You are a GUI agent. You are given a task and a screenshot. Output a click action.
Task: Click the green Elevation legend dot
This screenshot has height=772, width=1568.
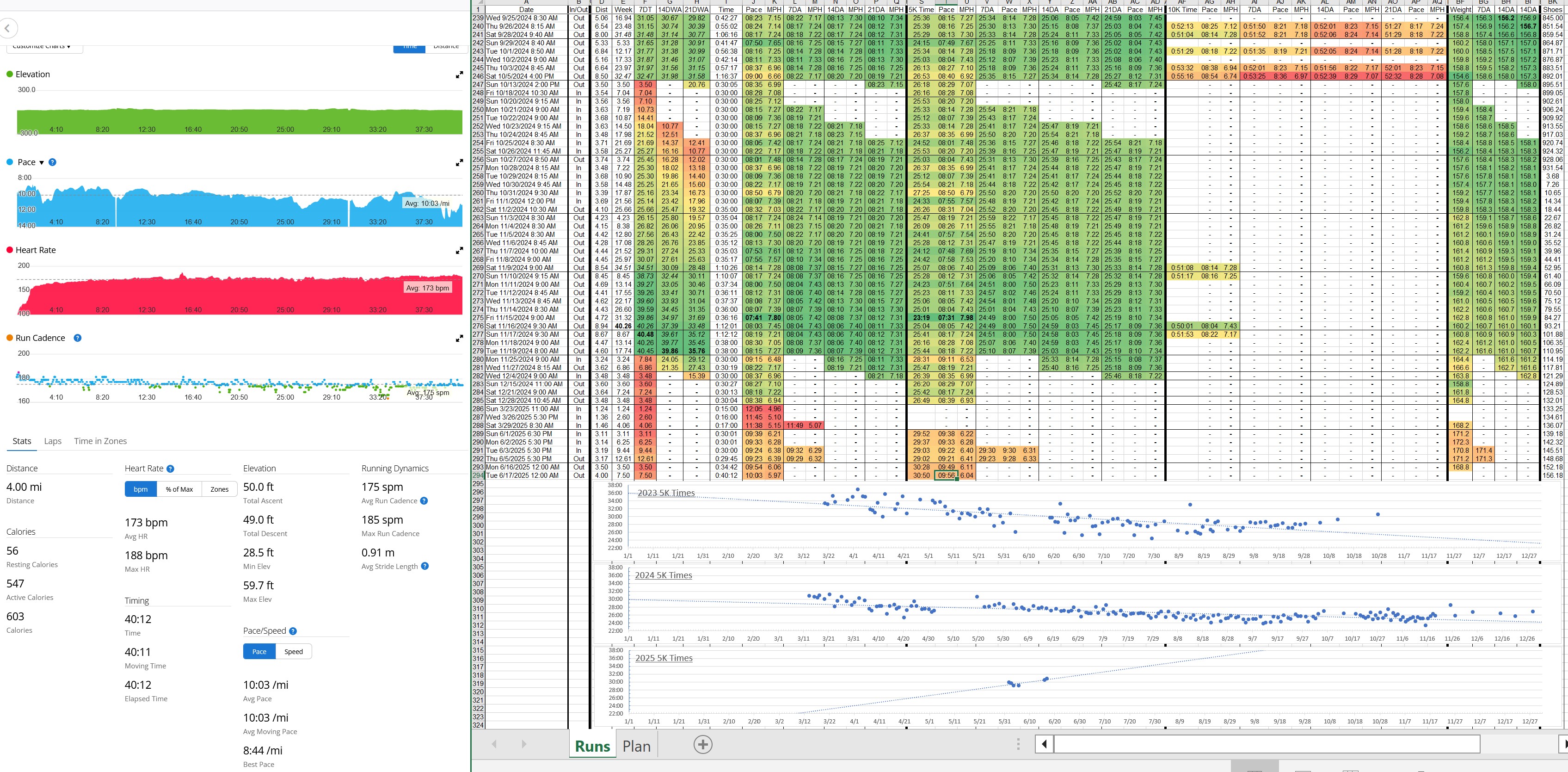[9, 74]
